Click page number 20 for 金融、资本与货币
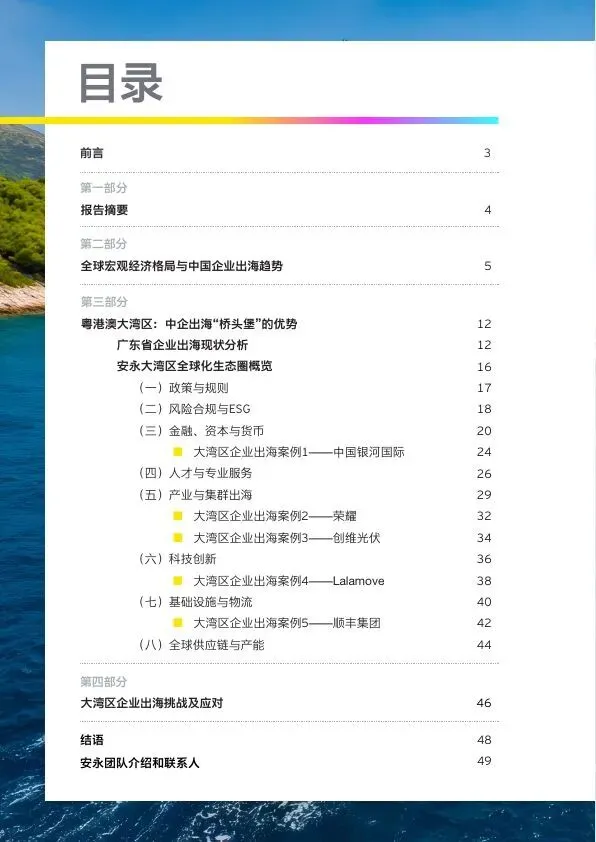Image resolution: width=596 pixels, height=842 pixels. point(484,431)
